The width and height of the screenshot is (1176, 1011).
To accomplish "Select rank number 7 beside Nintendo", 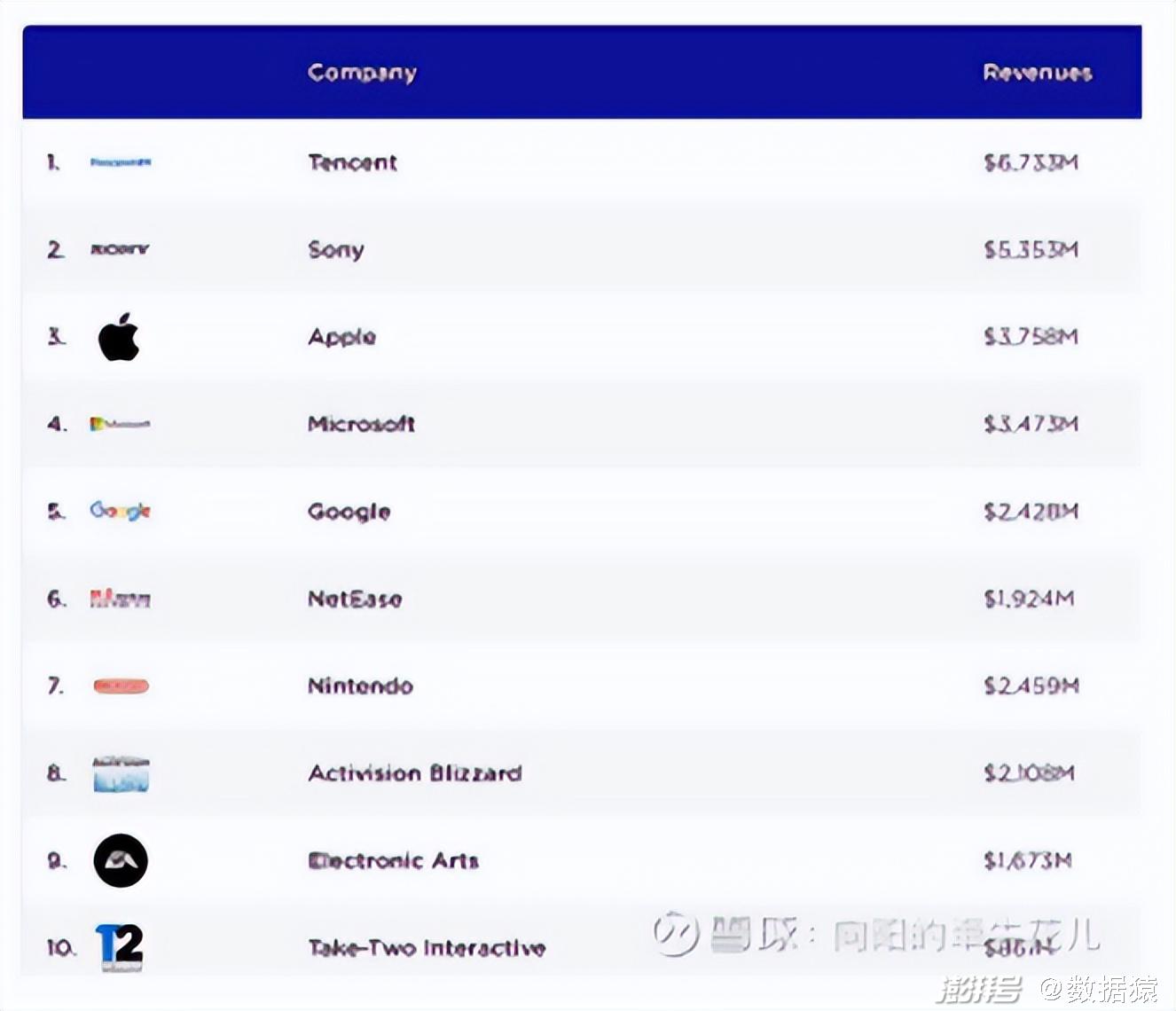I will pyautogui.click(x=56, y=686).
